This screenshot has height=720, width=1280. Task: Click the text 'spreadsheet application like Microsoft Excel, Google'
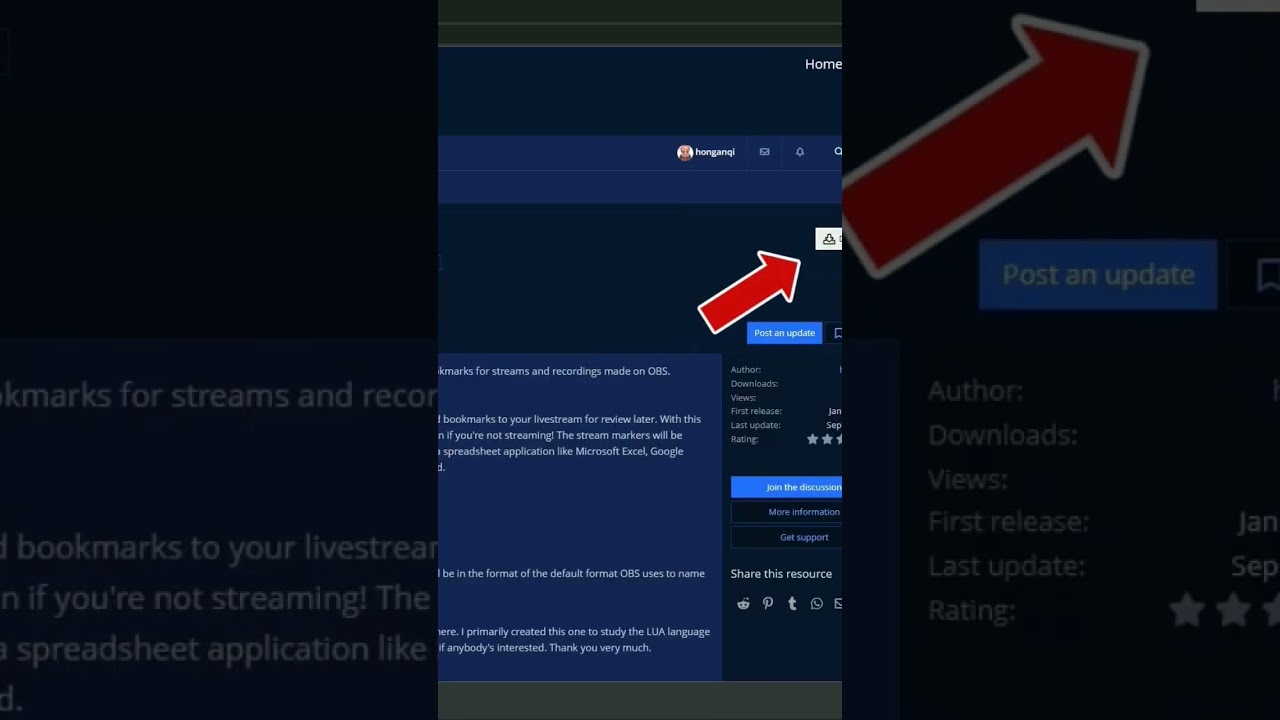563,451
